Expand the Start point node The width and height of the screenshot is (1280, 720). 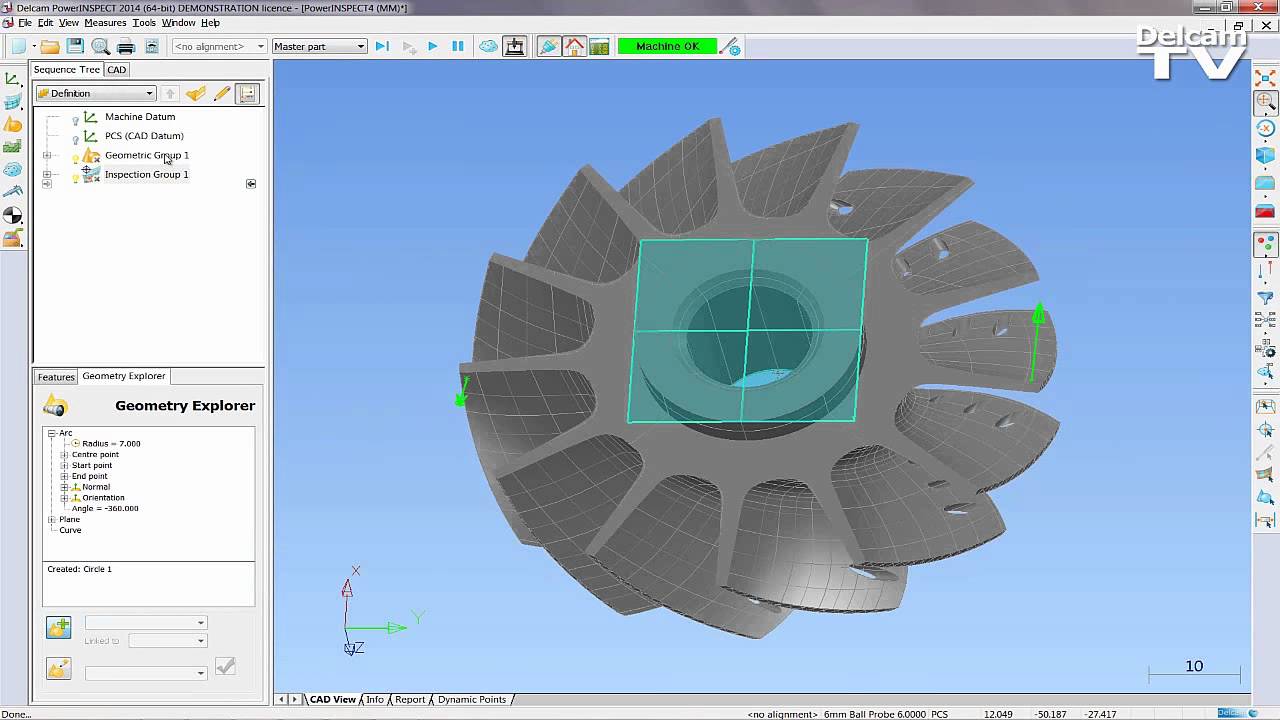click(64, 465)
